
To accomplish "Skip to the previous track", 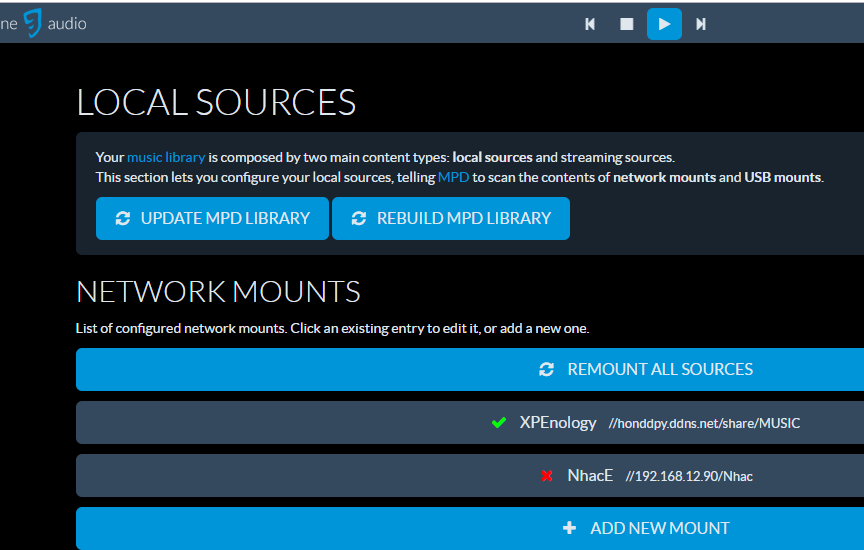I will click(x=590, y=24).
